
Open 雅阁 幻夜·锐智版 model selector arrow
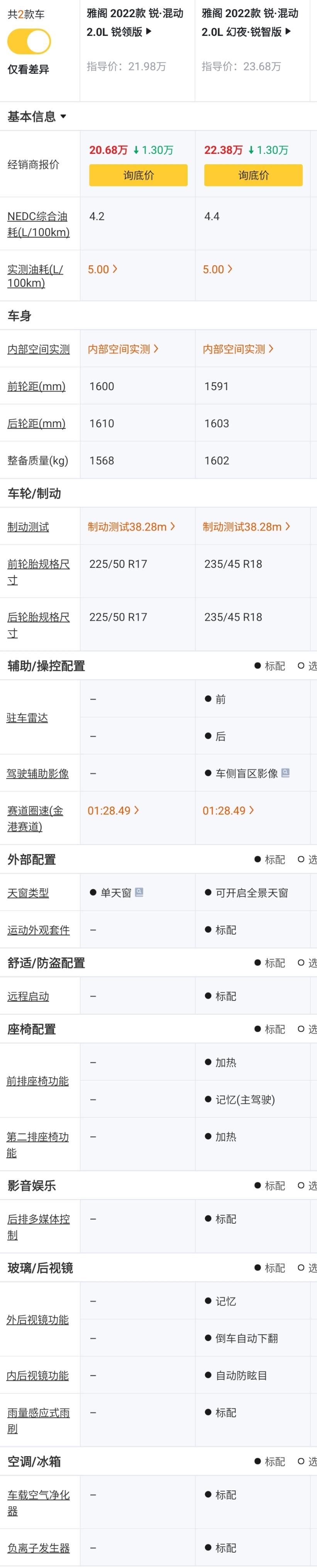pos(288,31)
